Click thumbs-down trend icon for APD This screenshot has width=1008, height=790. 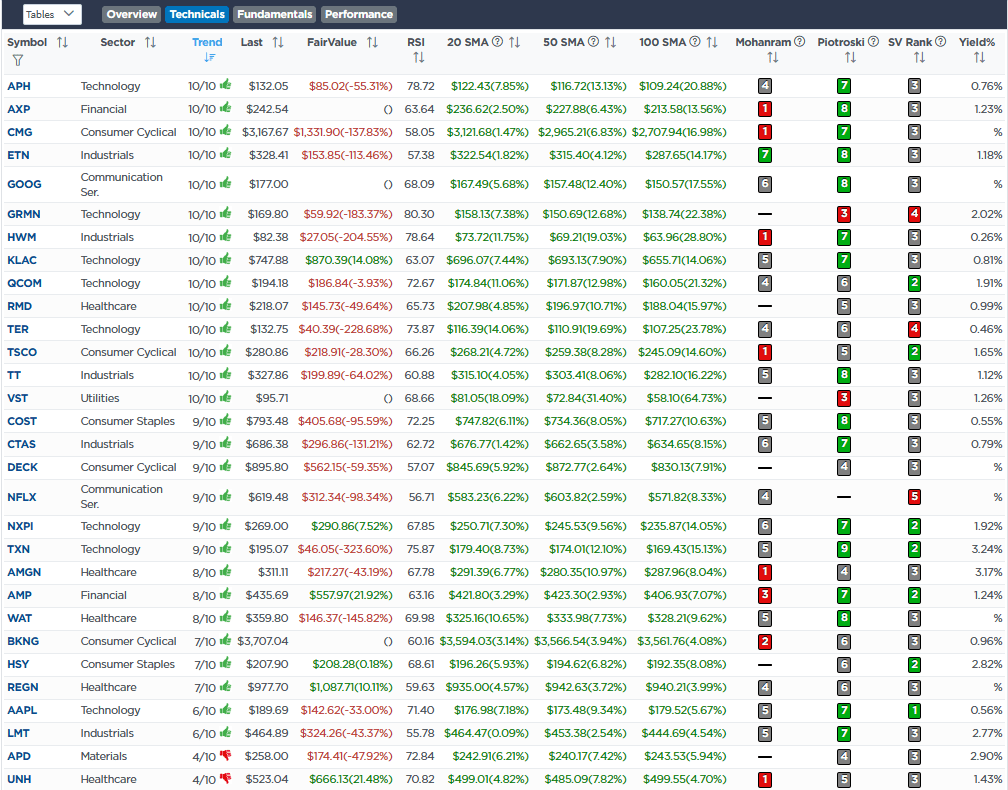(x=225, y=755)
